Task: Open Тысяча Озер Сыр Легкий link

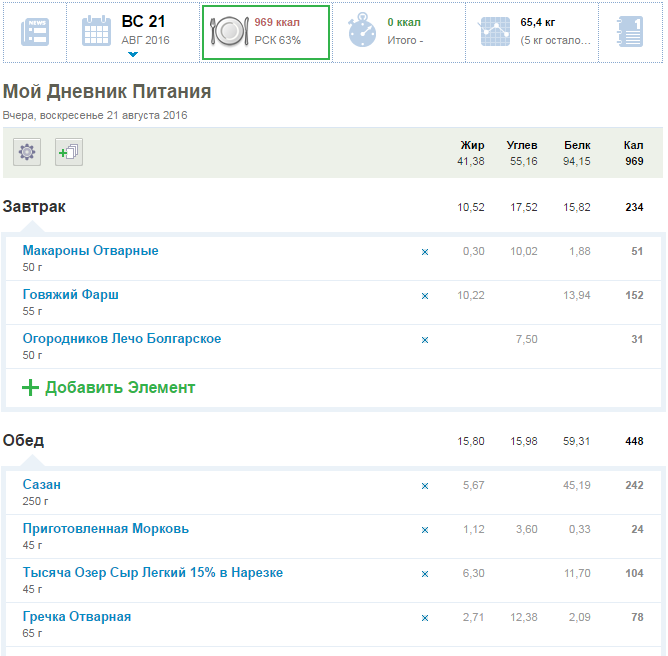Action: click(153, 573)
